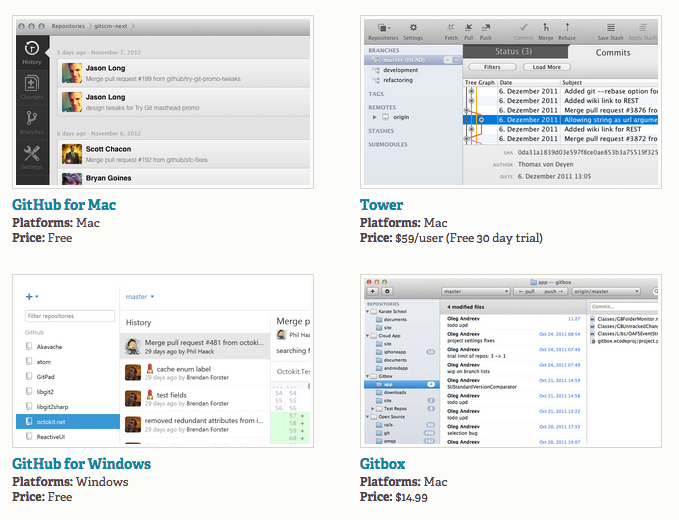This screenshot has width=679, height=520.
Task: Open the Changes panel in GitHub for Mac
Action: [32, 87]
